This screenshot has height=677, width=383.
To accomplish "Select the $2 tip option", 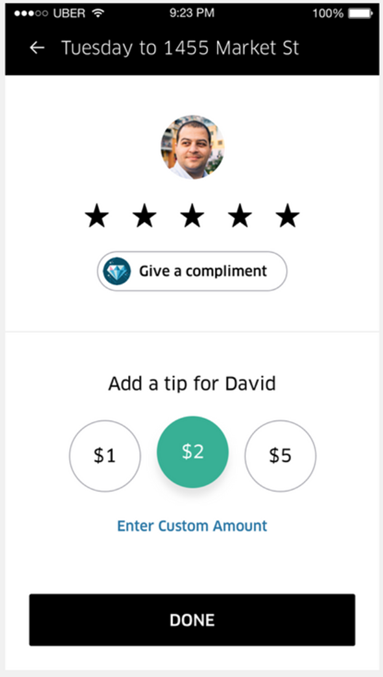I will coord(193,452).
